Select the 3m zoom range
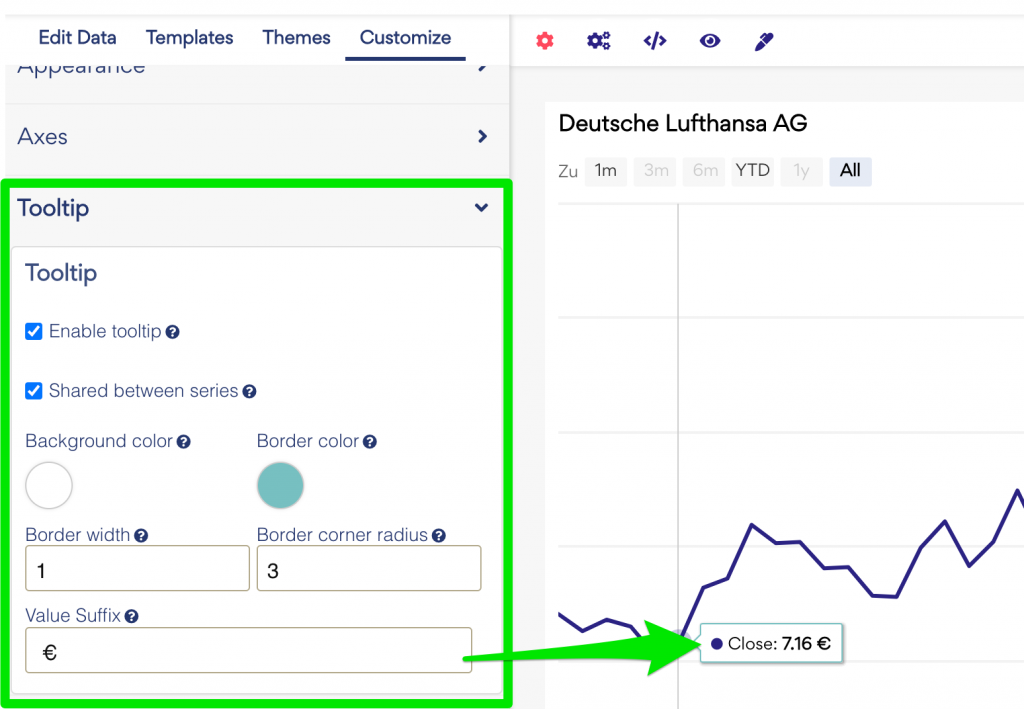This screenshot has height=709, width=1024. pos(655,171)
